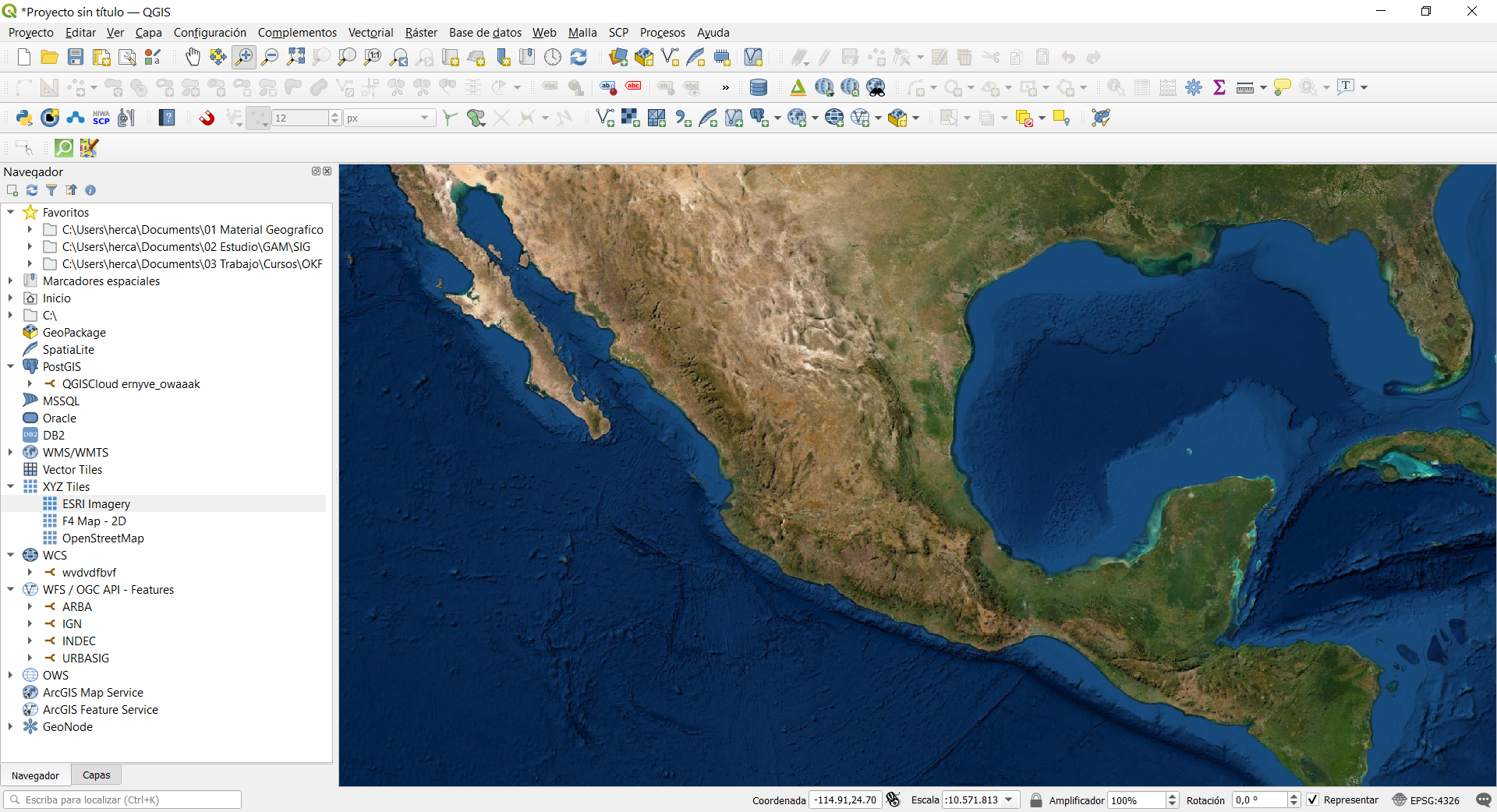Open the Vectorial menu

(370, 32)
